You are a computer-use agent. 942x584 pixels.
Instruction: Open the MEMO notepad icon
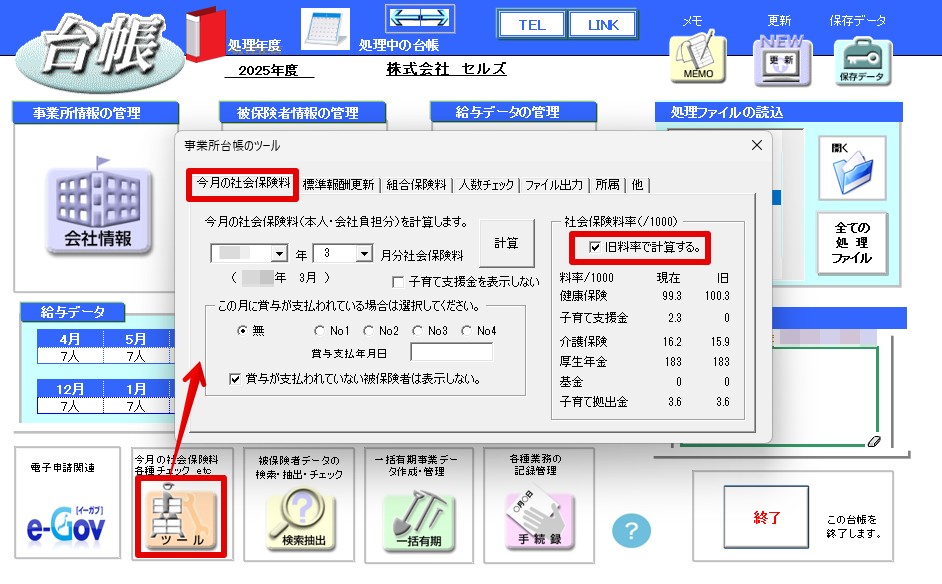[698, 56]
